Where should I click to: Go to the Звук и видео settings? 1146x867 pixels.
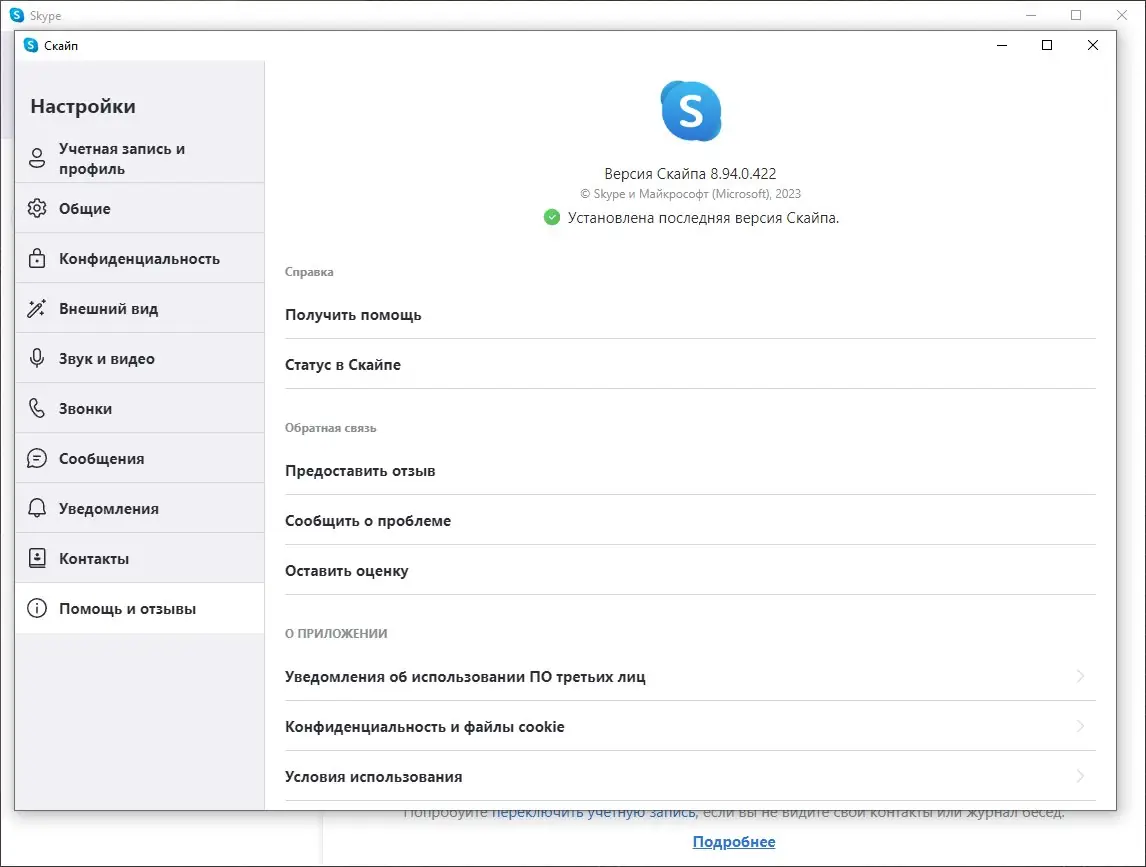140,358
